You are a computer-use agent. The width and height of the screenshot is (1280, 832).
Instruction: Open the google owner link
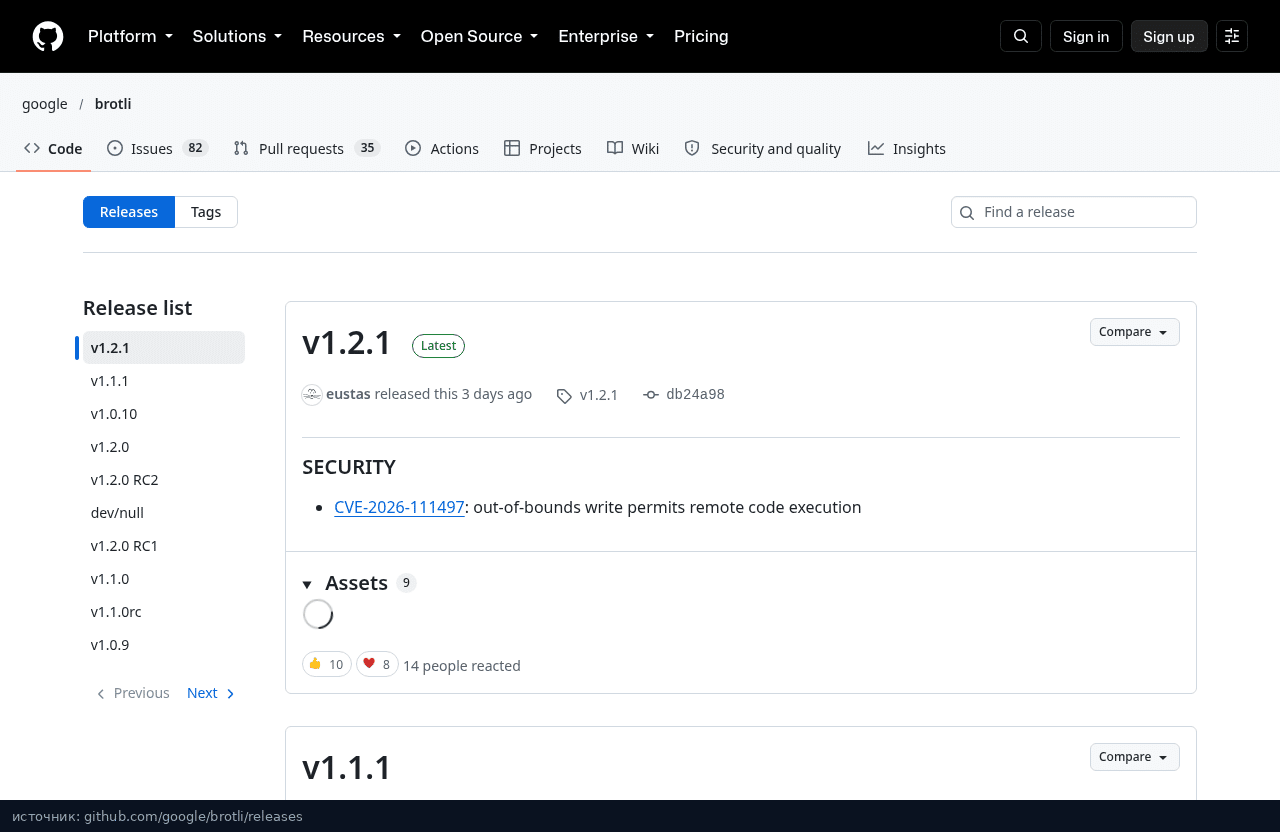45,104
